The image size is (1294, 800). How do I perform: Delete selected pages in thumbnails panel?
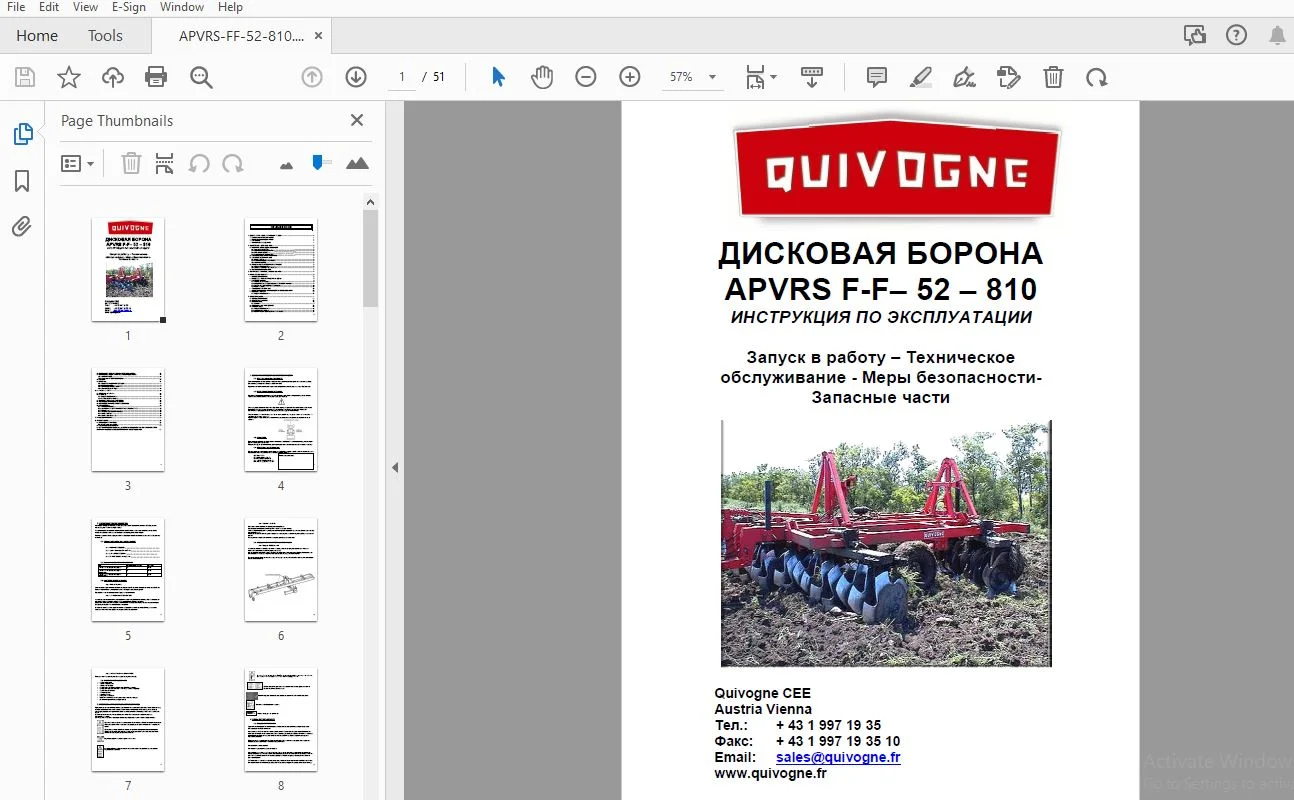(131, 163)
